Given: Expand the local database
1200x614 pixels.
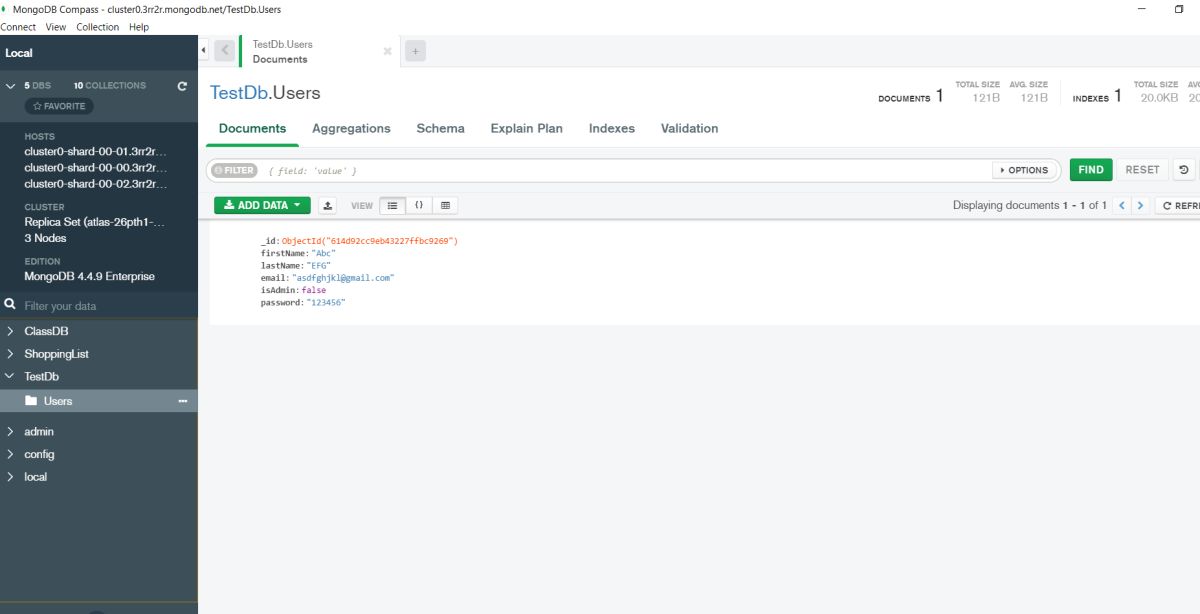Looking at the screenshot, I should pyautogui.click(x=10, y=477).
